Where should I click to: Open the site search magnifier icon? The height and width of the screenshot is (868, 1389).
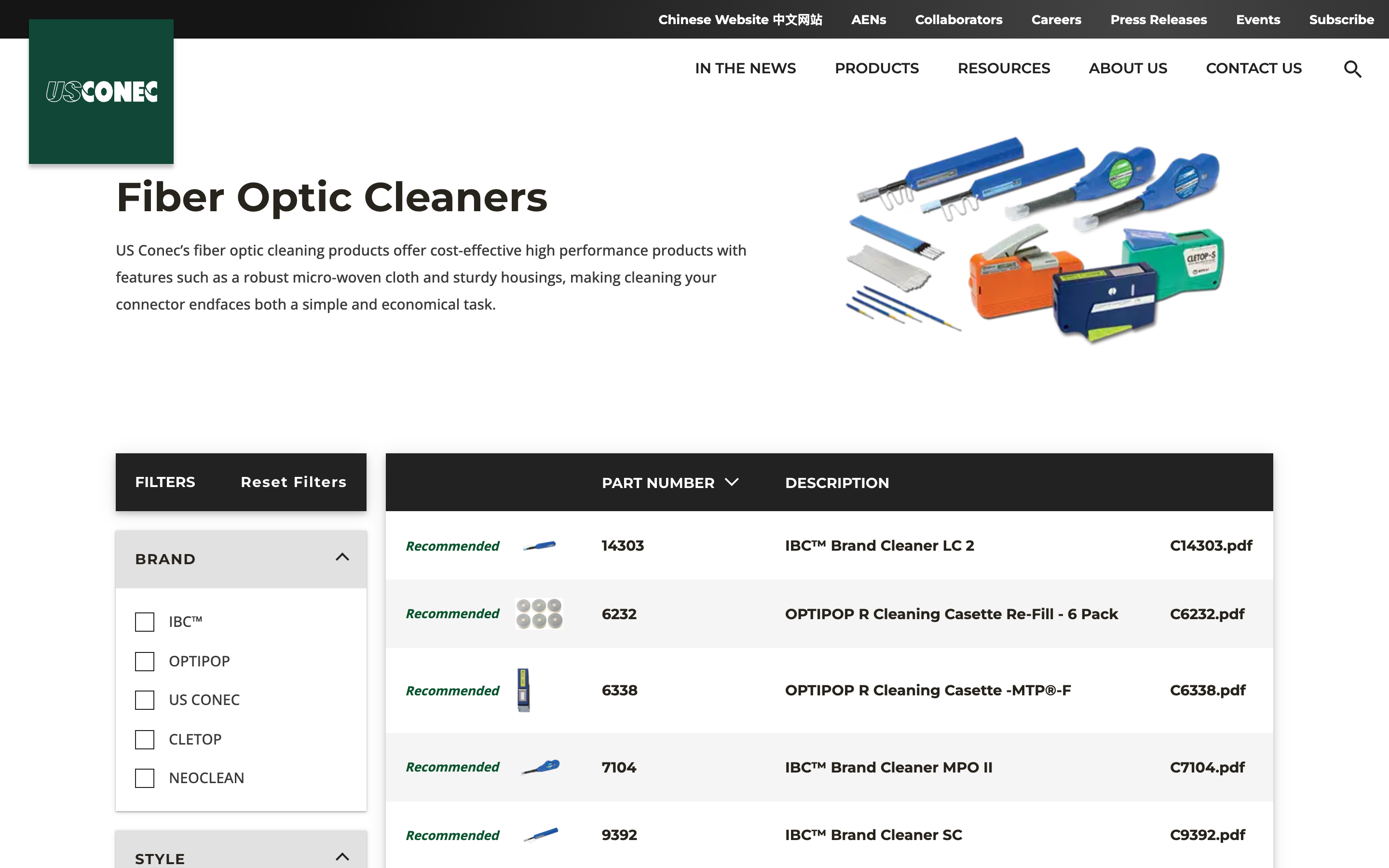pos(1352,69)
